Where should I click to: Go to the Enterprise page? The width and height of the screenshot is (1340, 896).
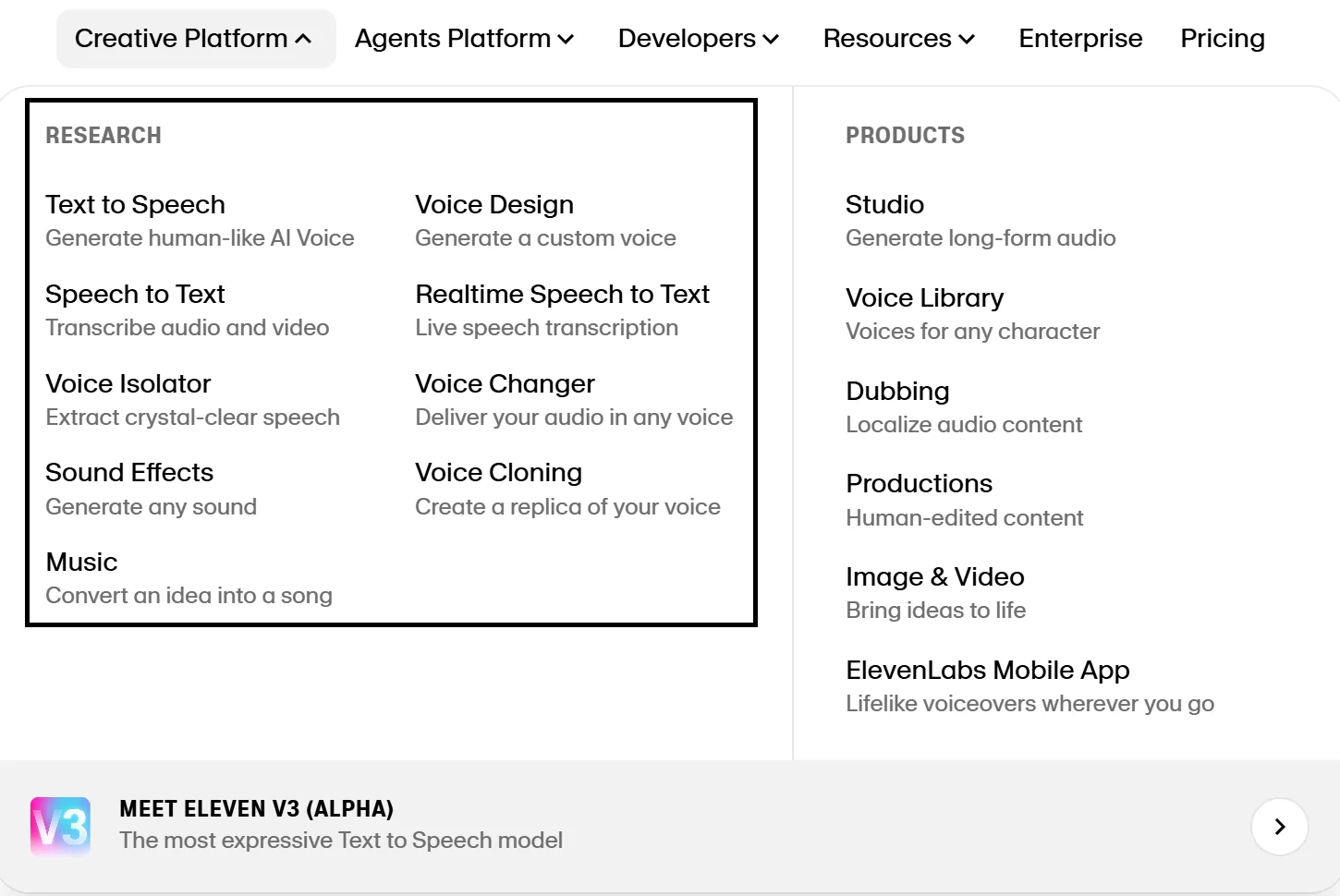click(x=1080, y=39)
